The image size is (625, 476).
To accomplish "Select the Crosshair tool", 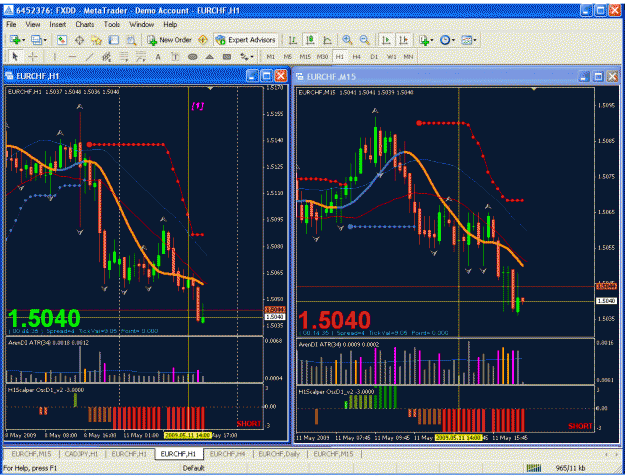I will 33,57.
